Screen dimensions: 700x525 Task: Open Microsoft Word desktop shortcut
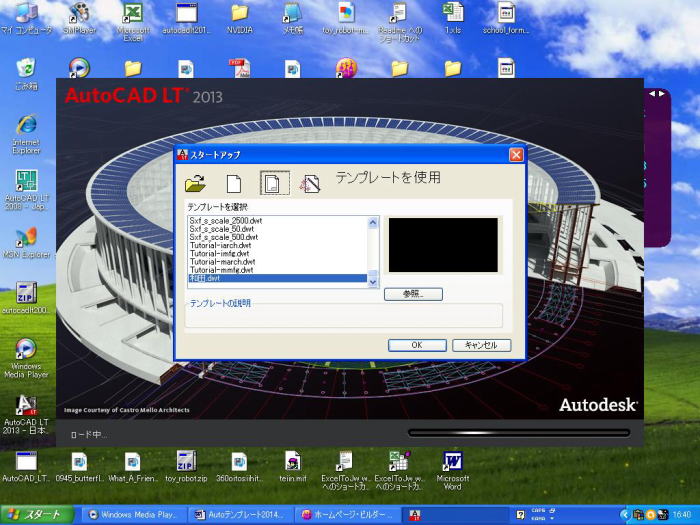[453, 471]
